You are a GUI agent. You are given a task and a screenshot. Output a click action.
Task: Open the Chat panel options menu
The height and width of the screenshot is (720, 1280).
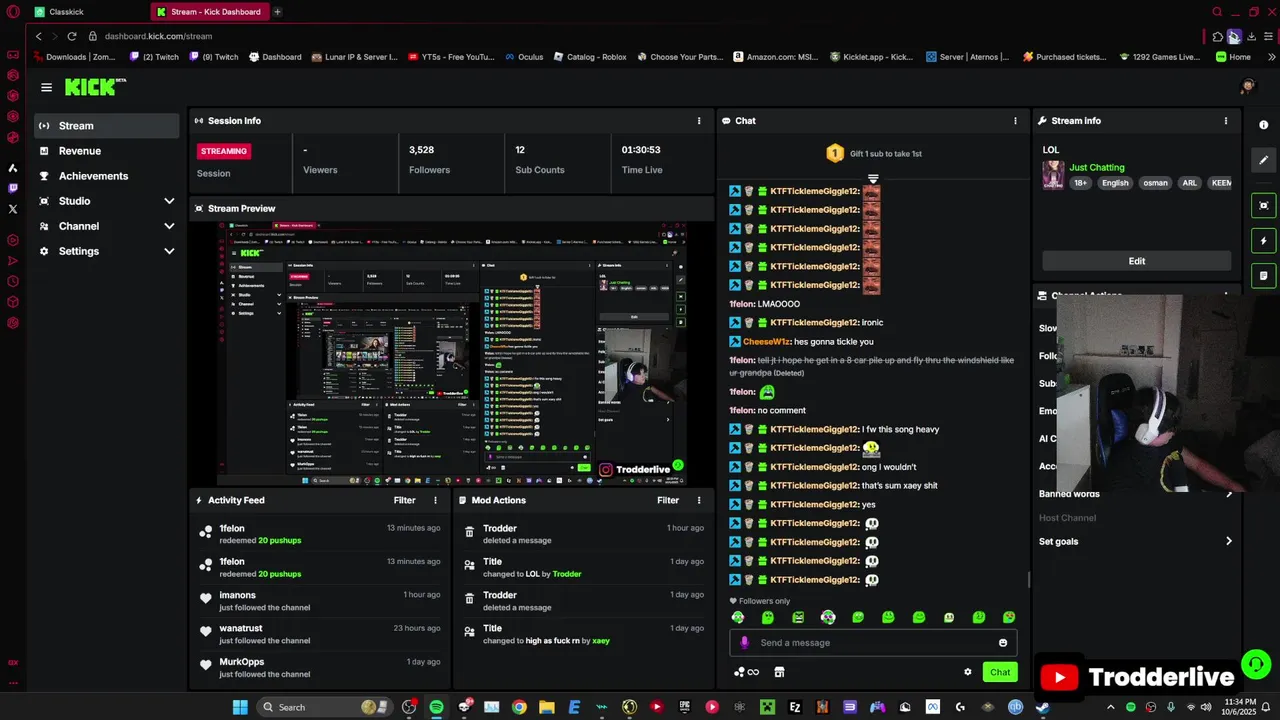[1016, 121]
